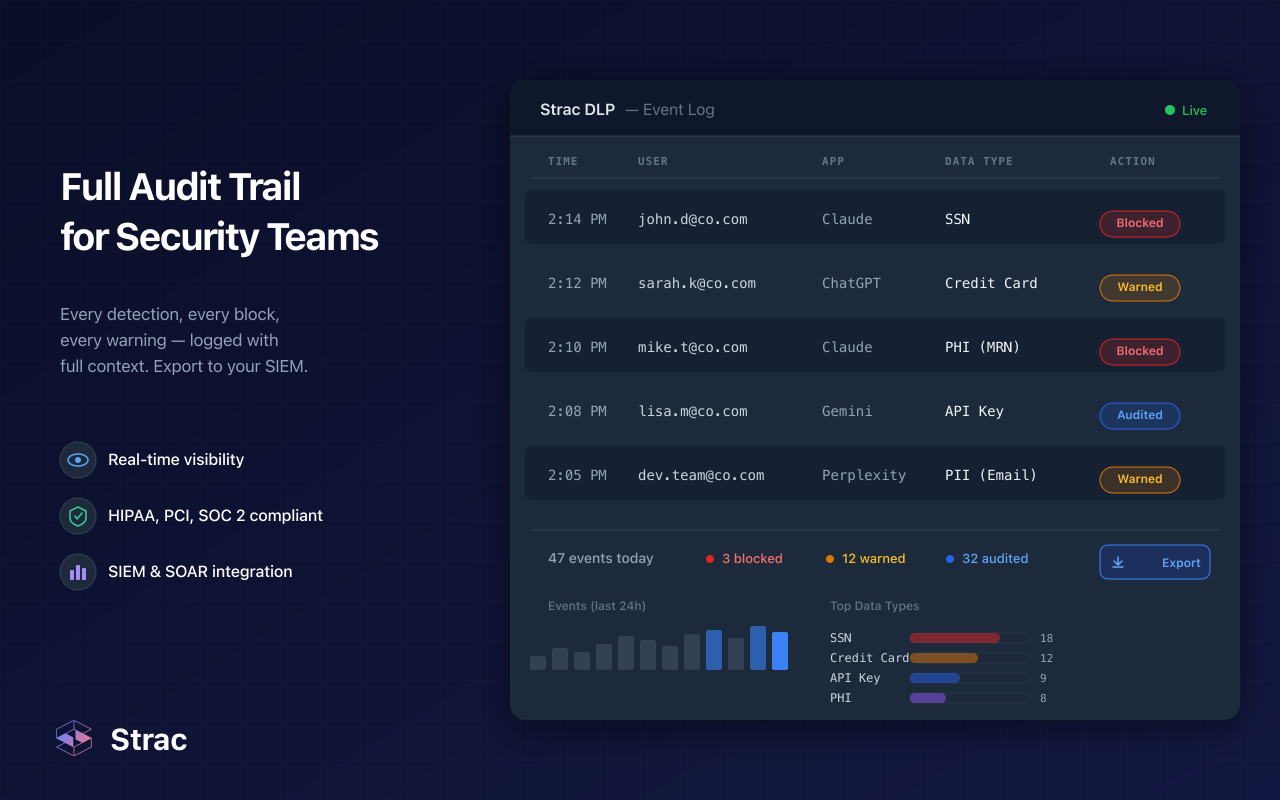Select the dev.team@co.com user cell
Screen dimensions: 1280x800
(701, 475)
